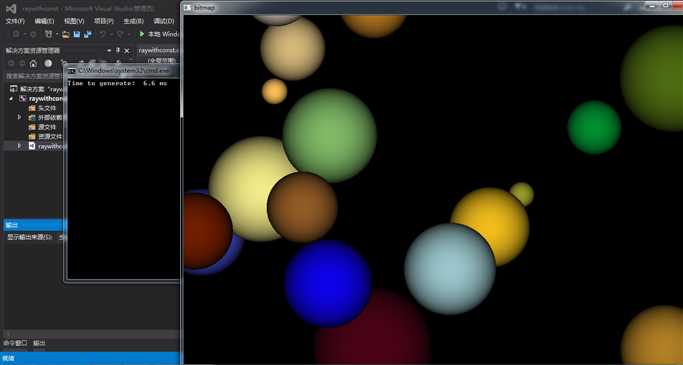Click the output panel horizontal scrollbar
Screen dimensions: 683x365
click(90, 333)
